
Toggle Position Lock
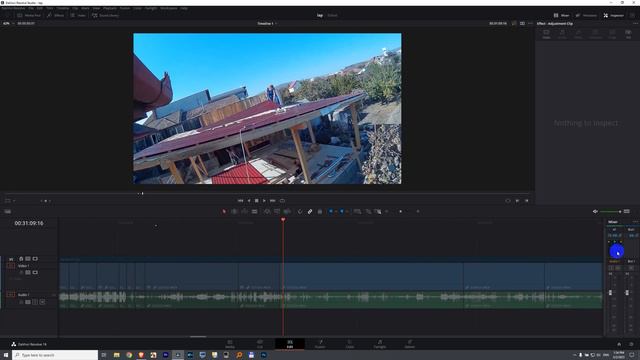tap(320, 211)
